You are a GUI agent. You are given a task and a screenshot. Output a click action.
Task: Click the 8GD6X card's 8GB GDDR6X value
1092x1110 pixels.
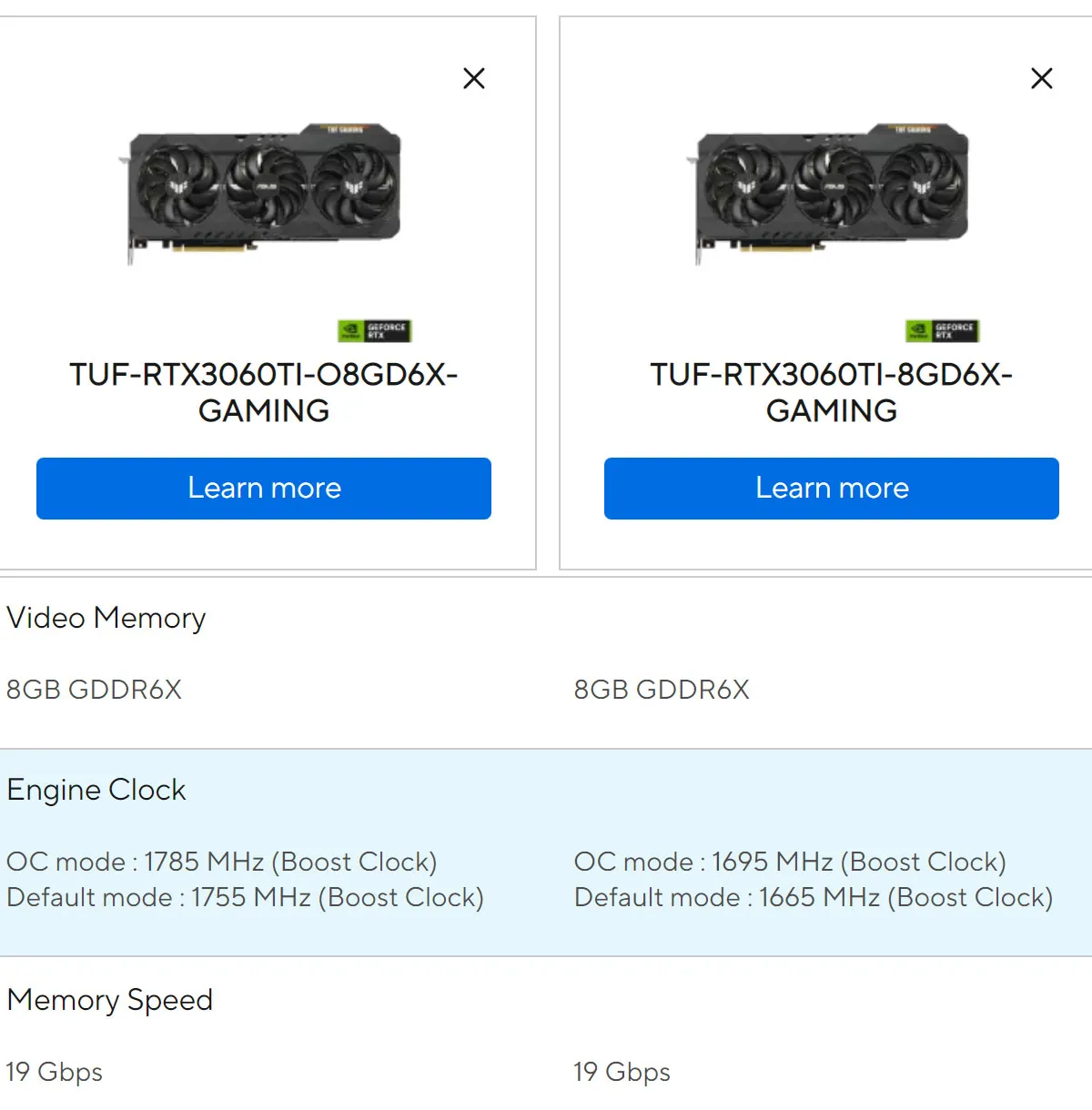[x=662, y=690]
